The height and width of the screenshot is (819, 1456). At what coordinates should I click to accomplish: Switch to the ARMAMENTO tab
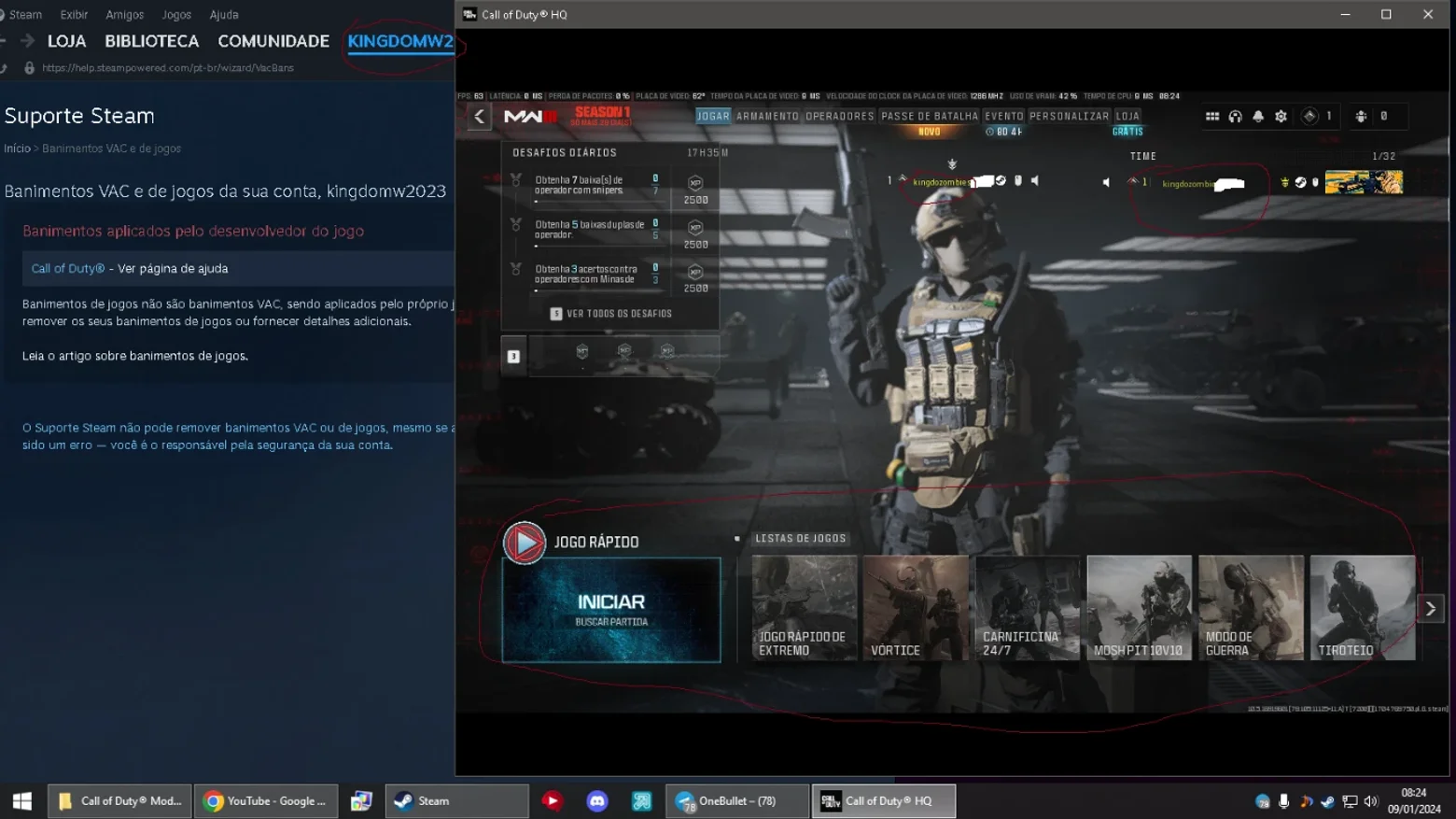coord(767,117)
